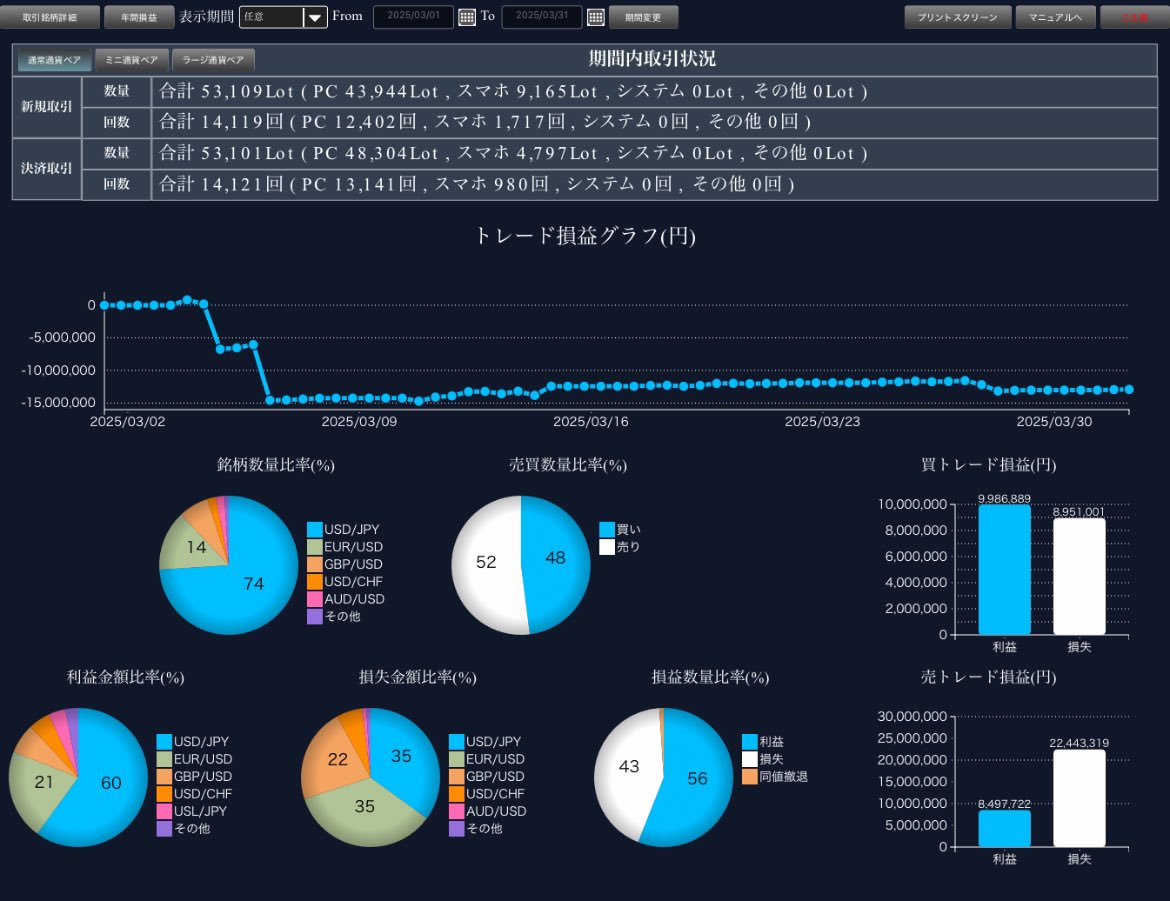Viewport: 1170px width, 901px height.
Task: Select the 74% USD/JPY slice in 銘柄数量比率
Action: pos(255,584)
